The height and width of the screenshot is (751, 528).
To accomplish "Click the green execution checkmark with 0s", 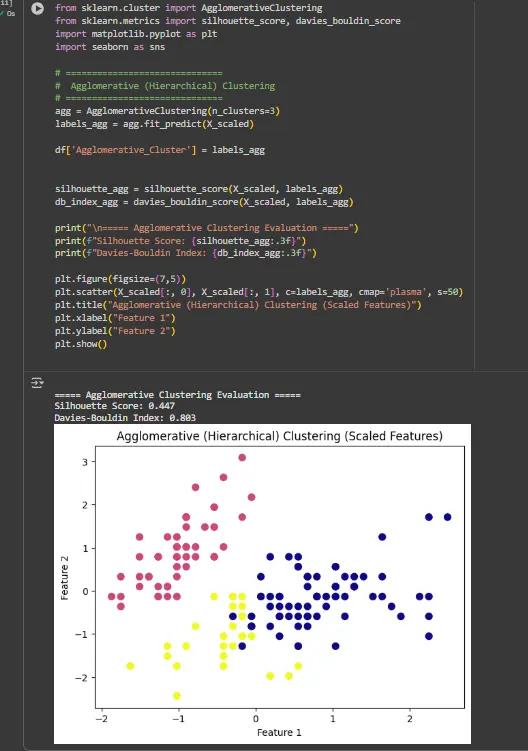I will pyautogui.click(x=8, y=13).
